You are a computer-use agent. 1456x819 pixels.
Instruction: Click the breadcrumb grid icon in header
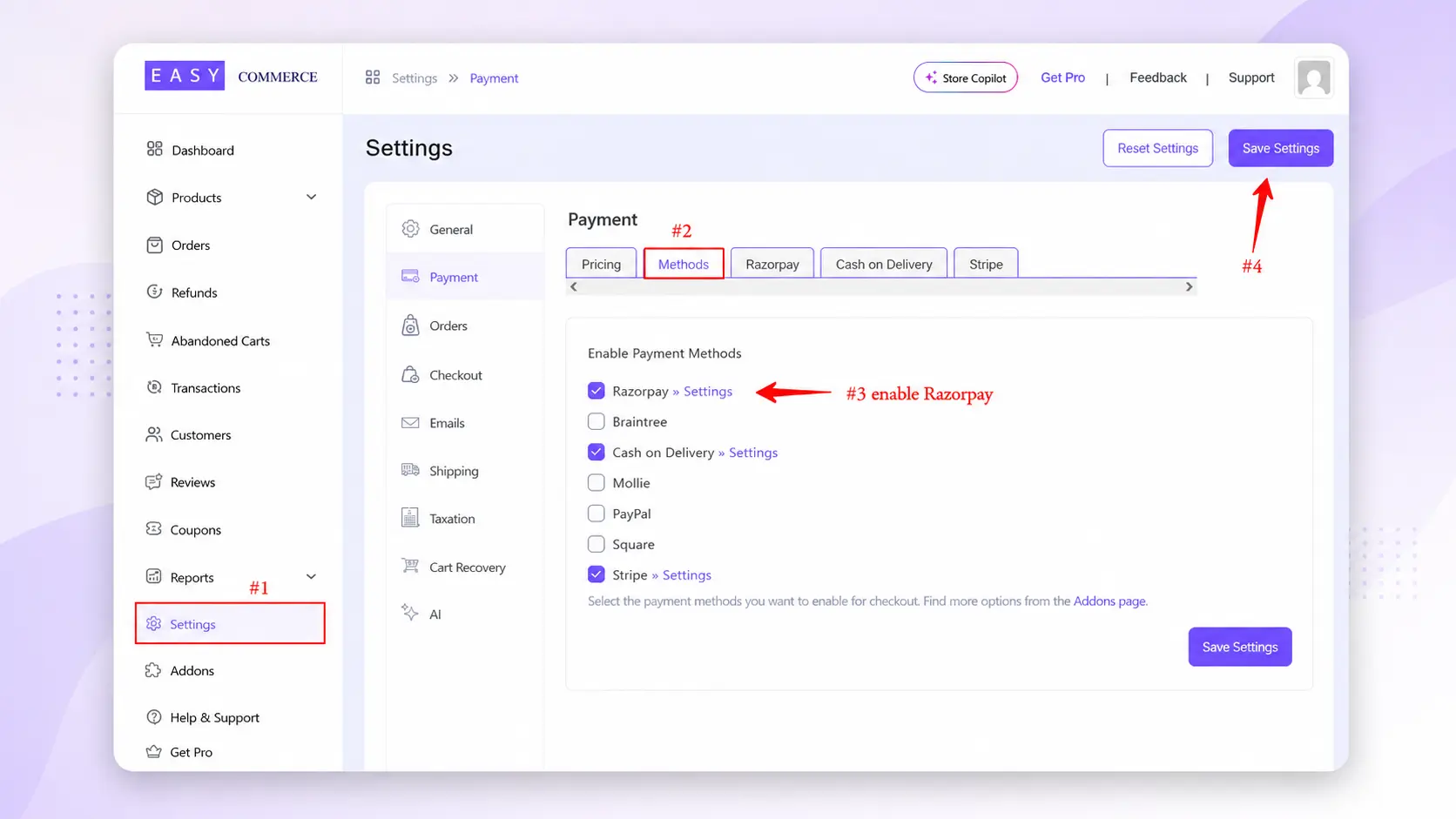pyautogui.click(x=373, y=77)
